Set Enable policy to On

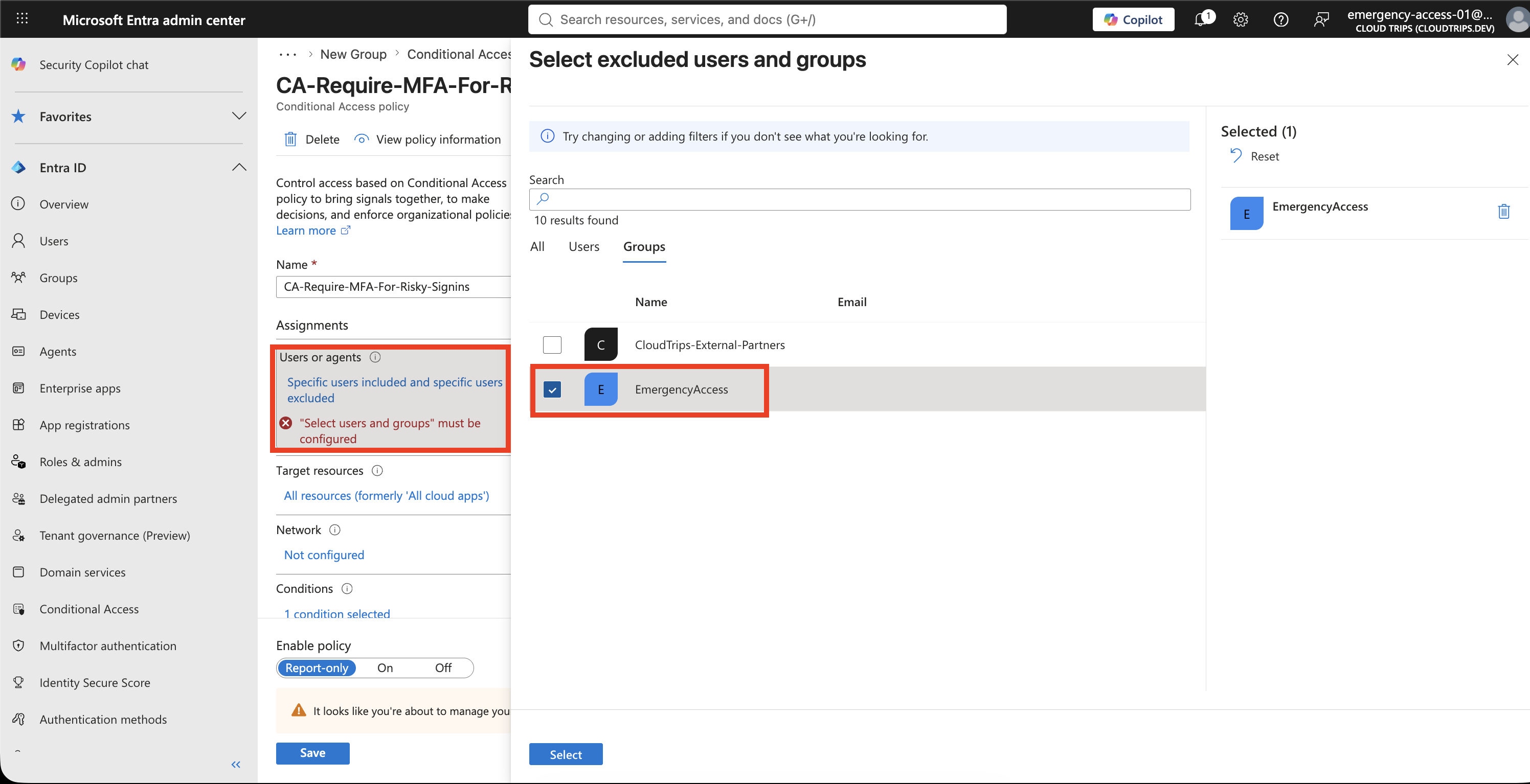[385, 667]
